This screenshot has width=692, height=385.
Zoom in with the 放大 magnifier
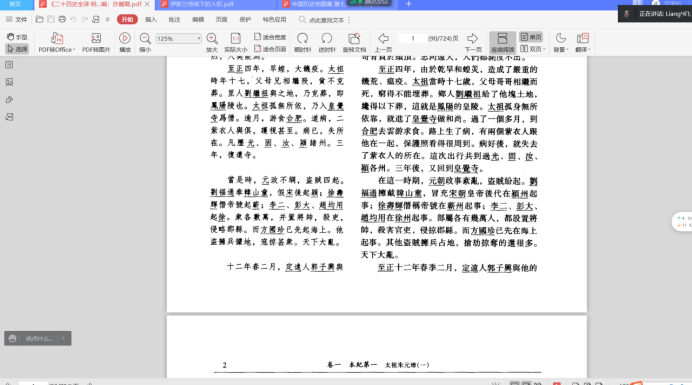tap(212, 43)
